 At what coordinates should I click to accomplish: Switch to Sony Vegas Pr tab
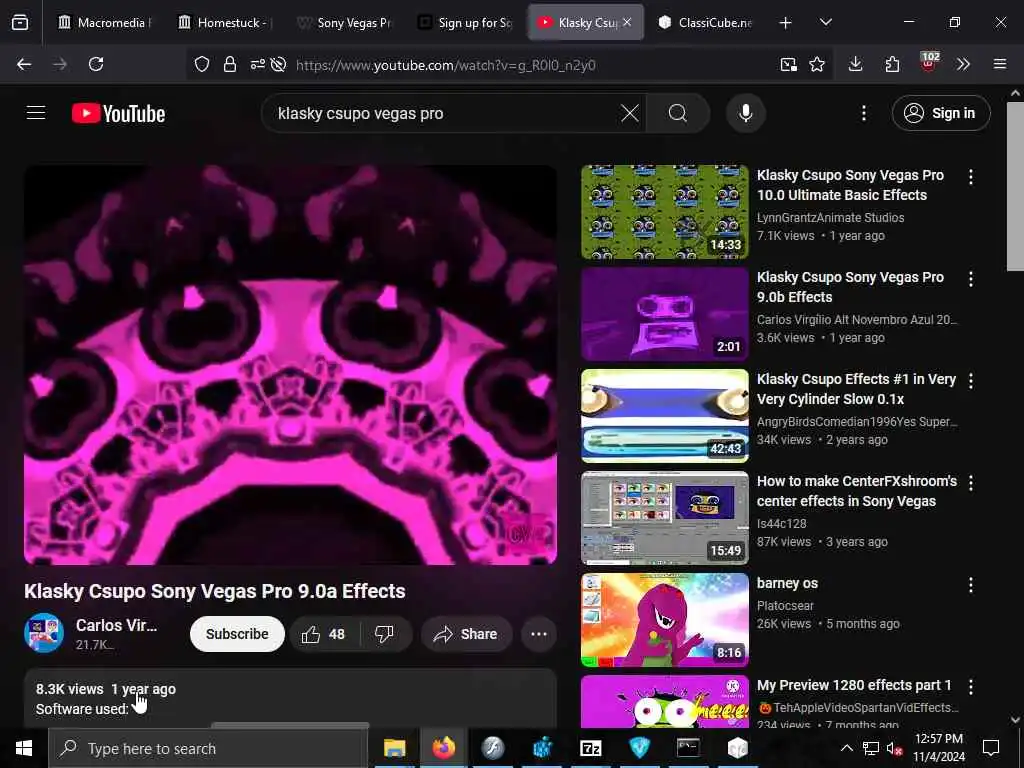(345, 22)
